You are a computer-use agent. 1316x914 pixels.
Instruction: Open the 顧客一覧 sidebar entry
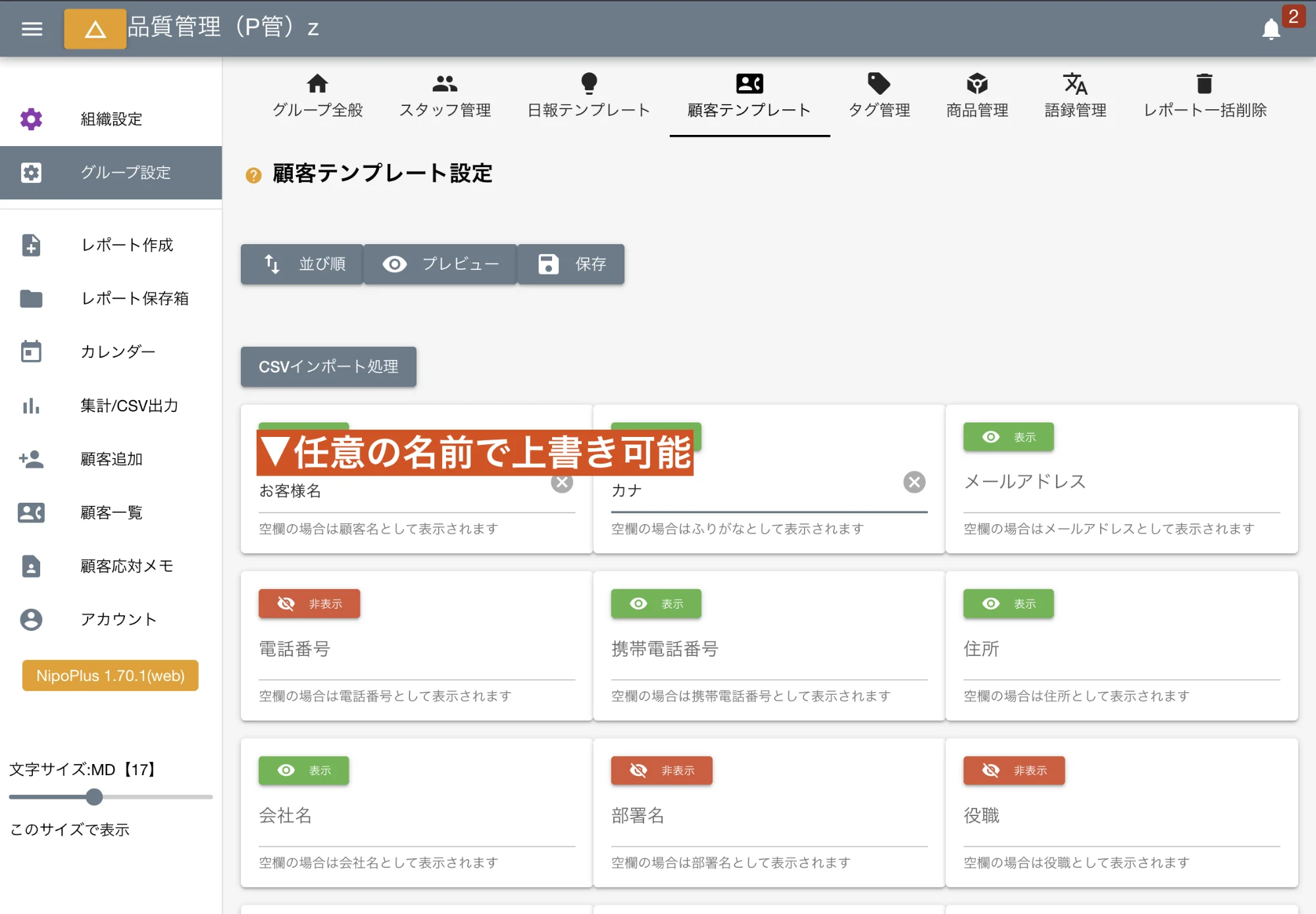click(x=112, y=513)
